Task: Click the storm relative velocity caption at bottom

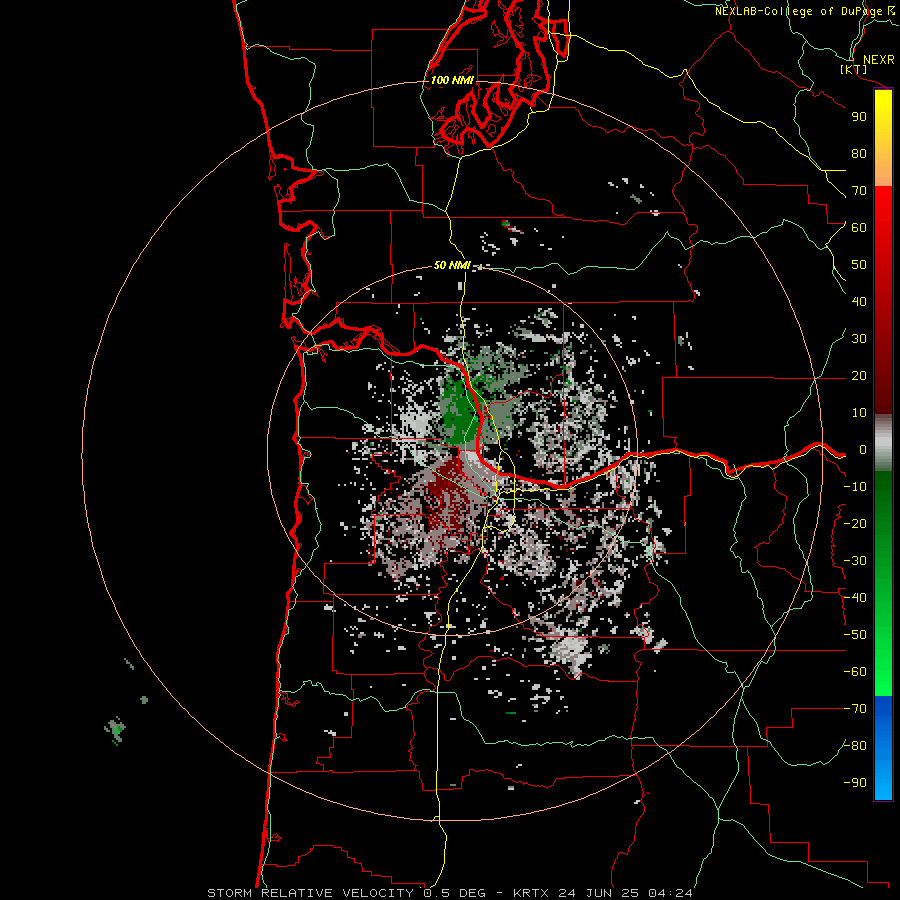Action: [x=449, y=893]
